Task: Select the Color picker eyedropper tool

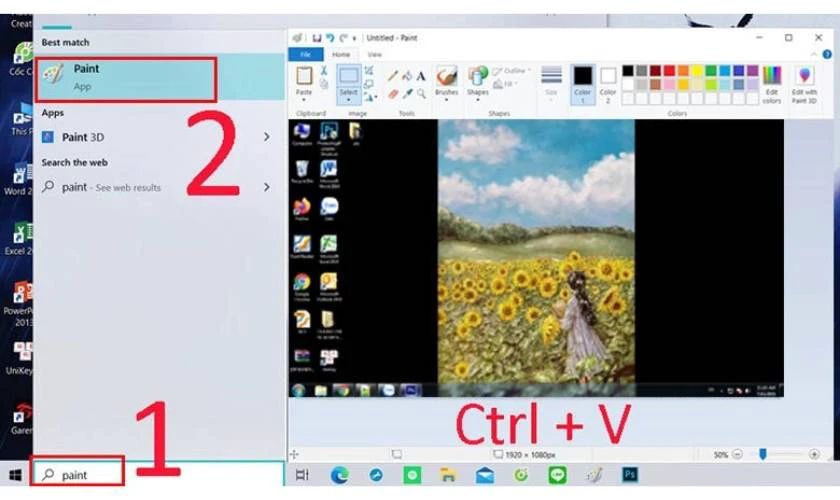Action: coord(407,94)
